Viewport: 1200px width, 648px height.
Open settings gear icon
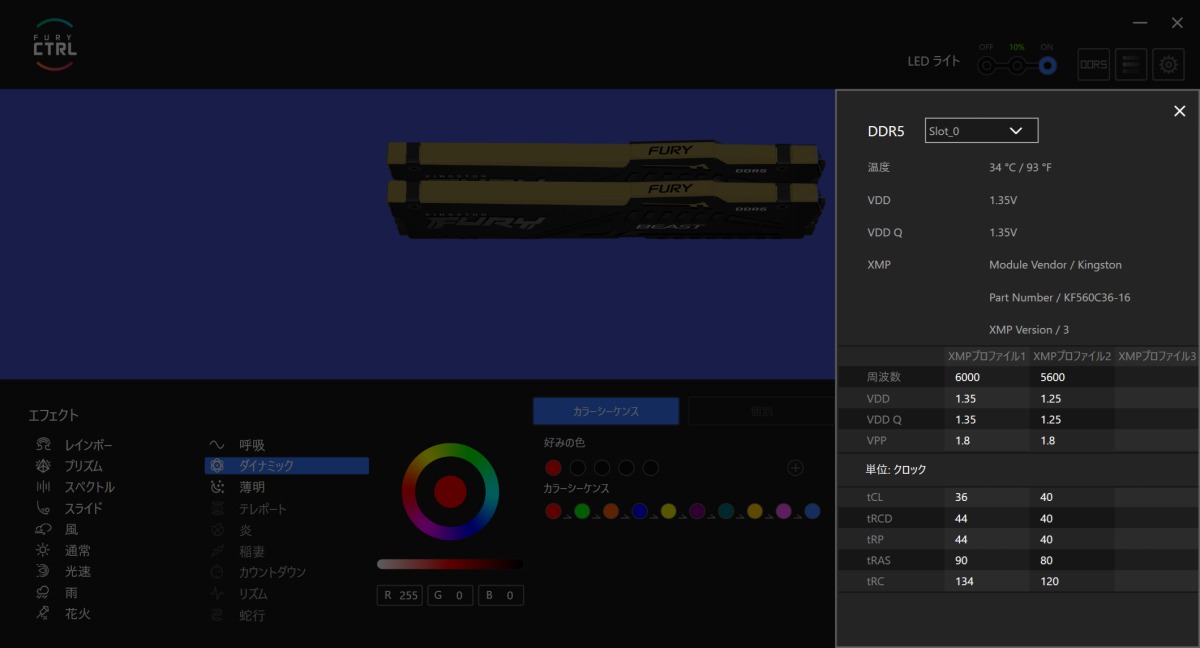pos(1168,64)
